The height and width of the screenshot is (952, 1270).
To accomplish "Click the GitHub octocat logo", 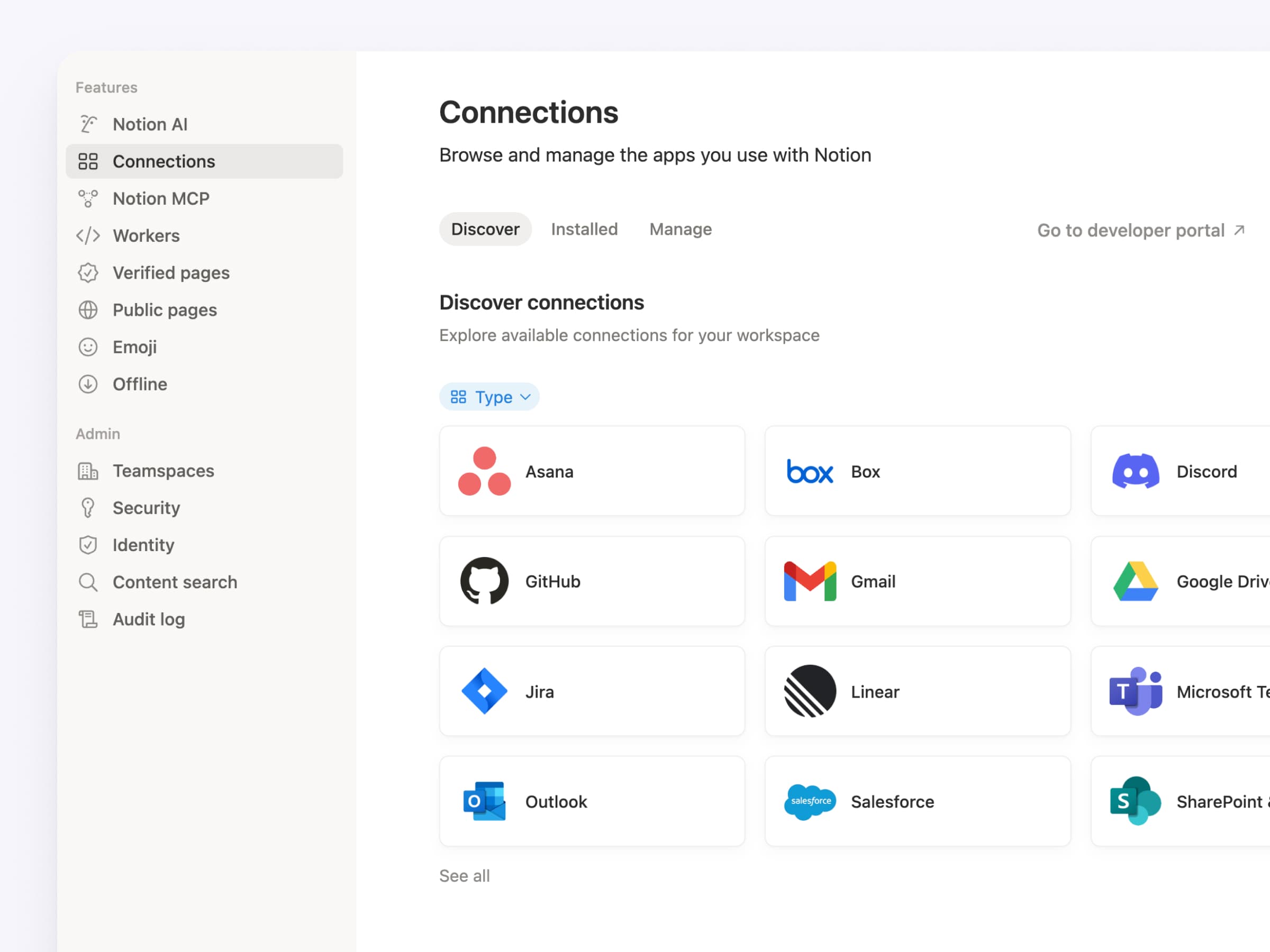I will [484, 581].
